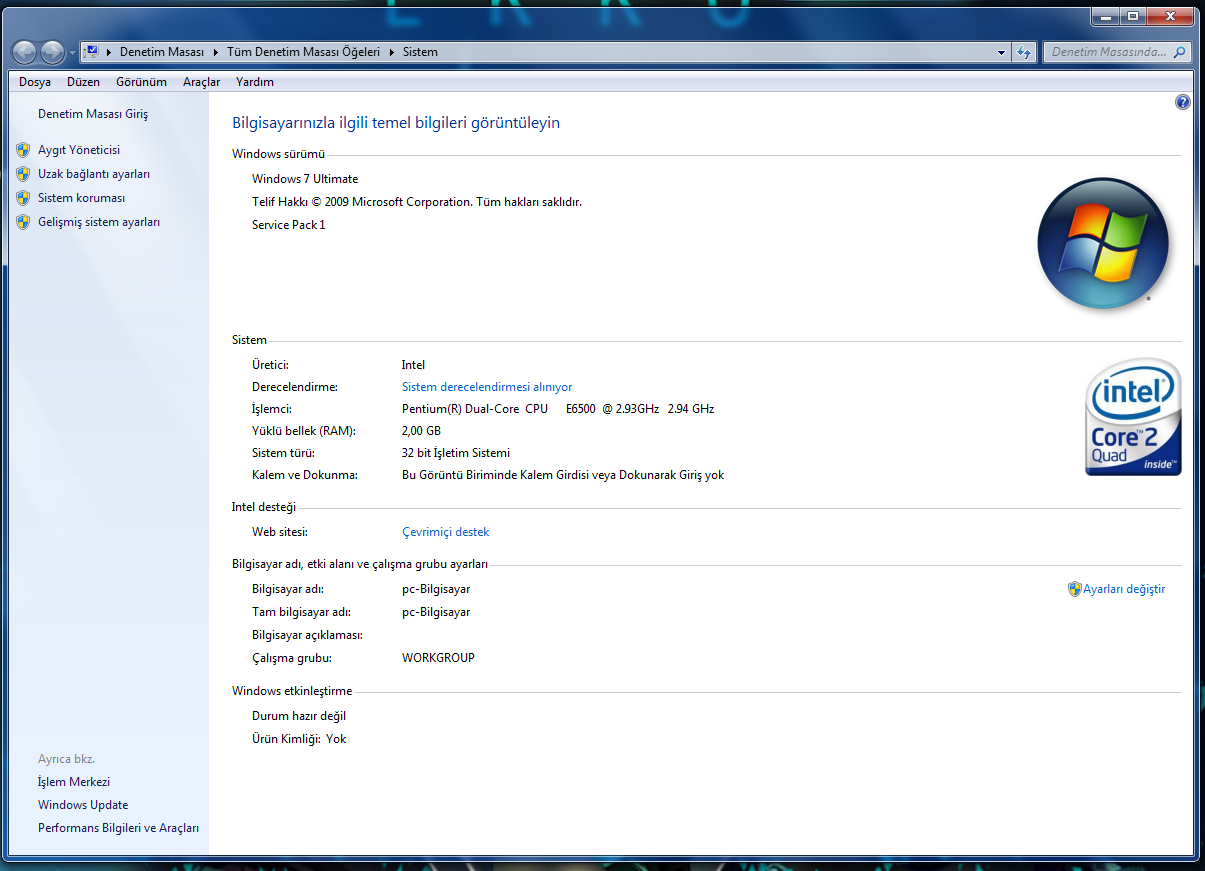Screen dimensions: 1205x871
Task: Click the Forward navigation arrow button
Action: (x=52, y=52)
